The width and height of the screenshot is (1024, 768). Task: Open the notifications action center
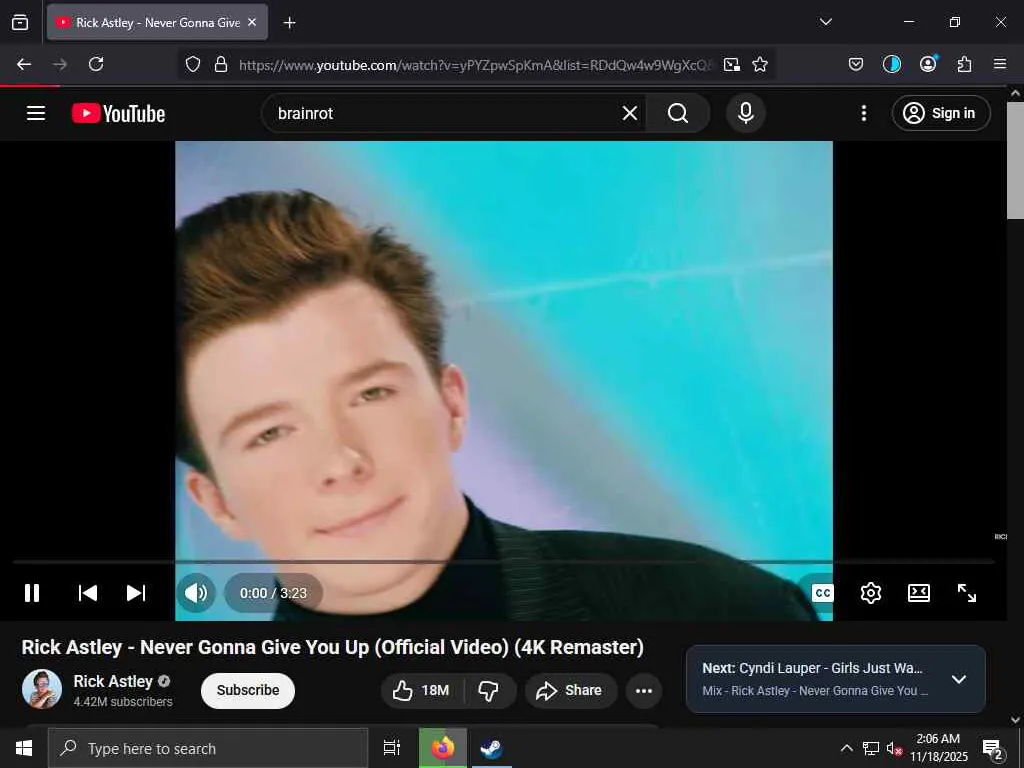tap(993, 750)
